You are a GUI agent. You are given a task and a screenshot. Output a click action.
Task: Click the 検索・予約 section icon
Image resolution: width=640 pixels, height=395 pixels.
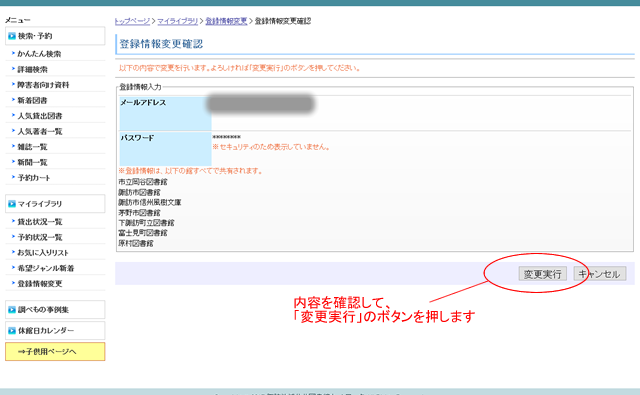[x=12, y=36]
